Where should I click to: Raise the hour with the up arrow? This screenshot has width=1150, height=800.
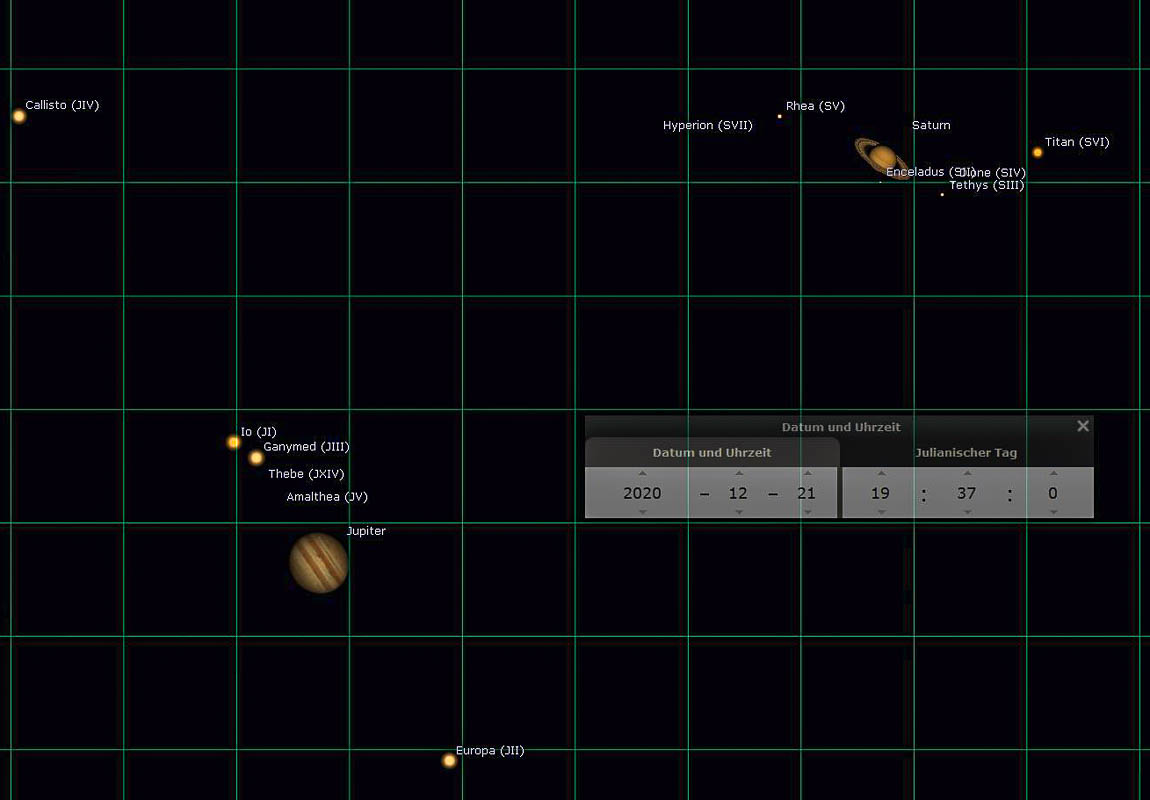click(x=881, y=474)
